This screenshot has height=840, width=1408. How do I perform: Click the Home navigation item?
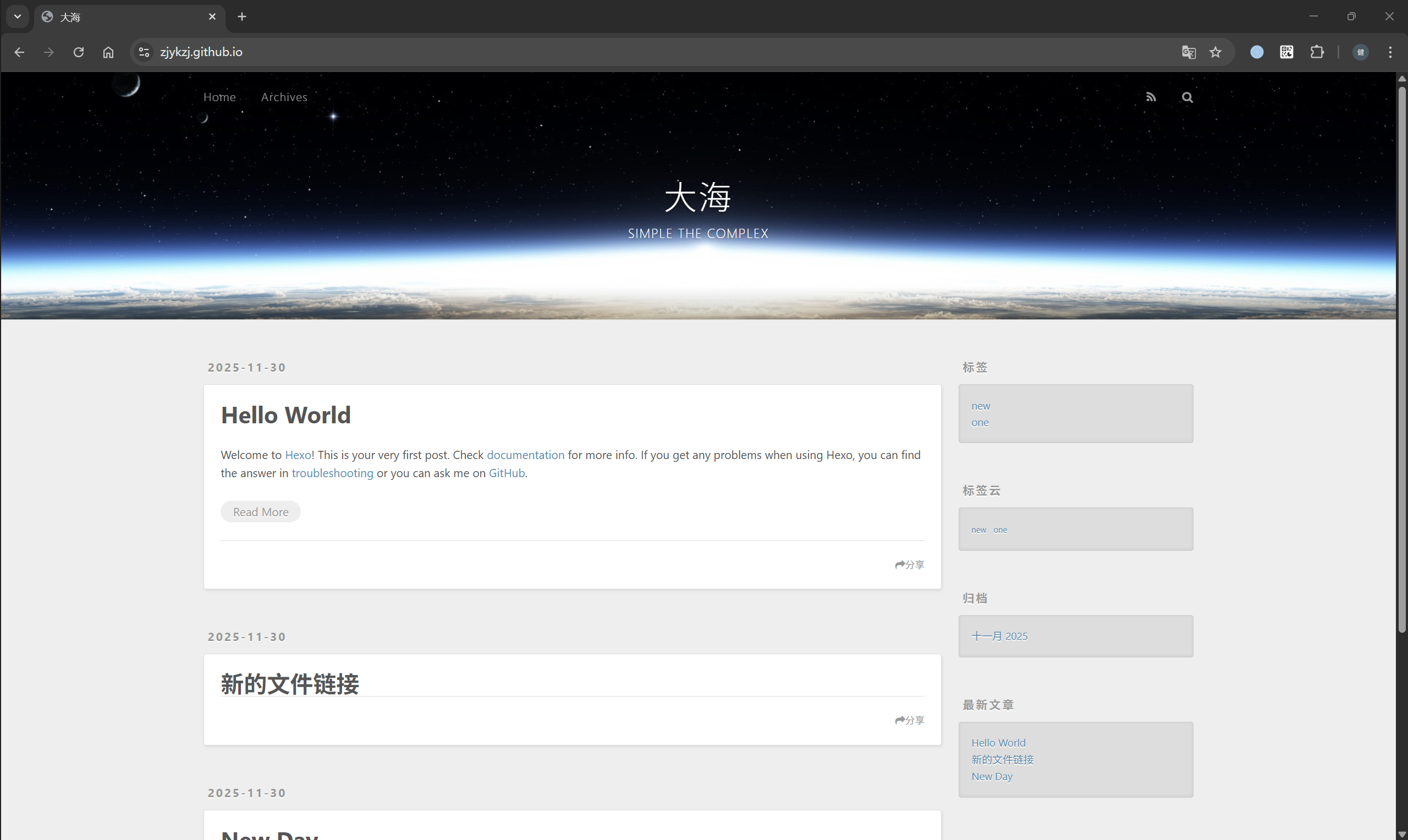coord(219,97)
